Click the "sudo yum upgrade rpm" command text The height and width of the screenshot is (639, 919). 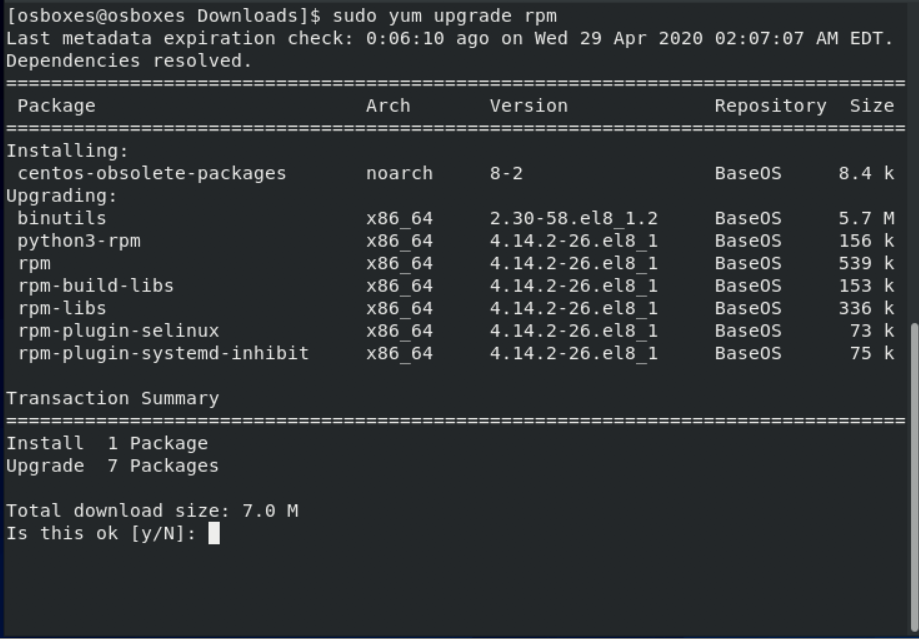click(444, 16)
